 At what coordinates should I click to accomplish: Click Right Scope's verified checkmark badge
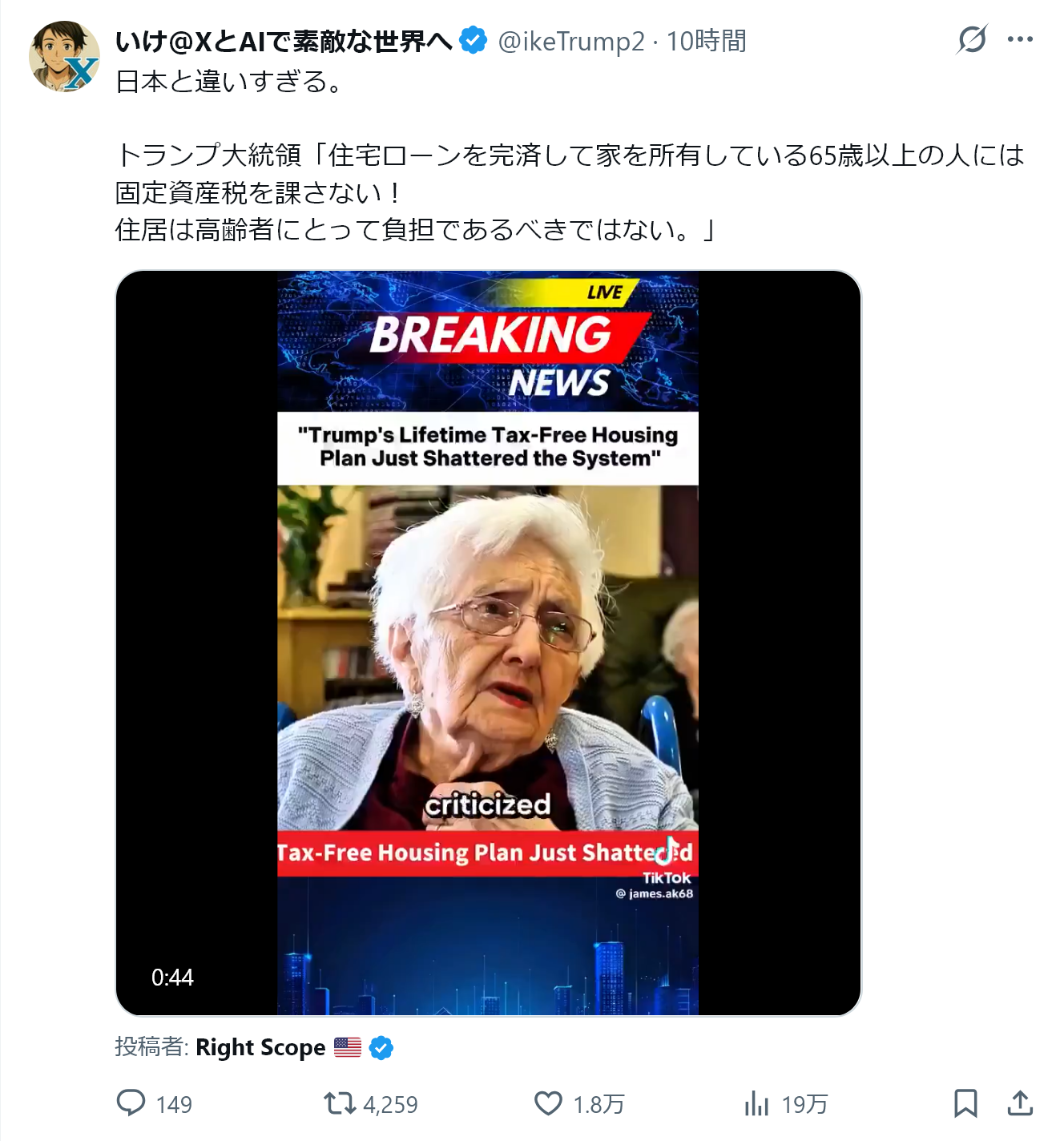pos(381,1047)
